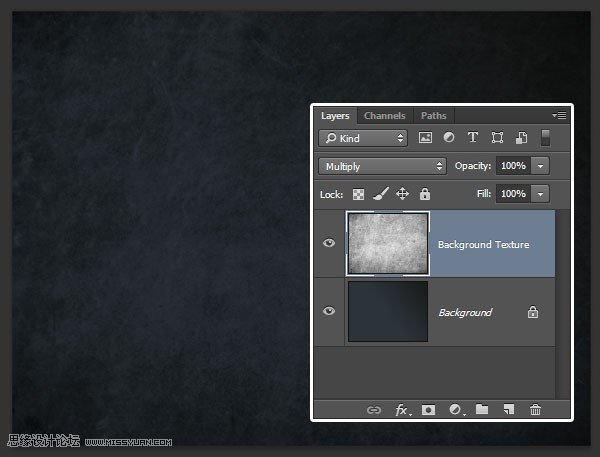Open the Kind filter type dropdown
This screenshot has height=457, width=600.
point(363,138)
